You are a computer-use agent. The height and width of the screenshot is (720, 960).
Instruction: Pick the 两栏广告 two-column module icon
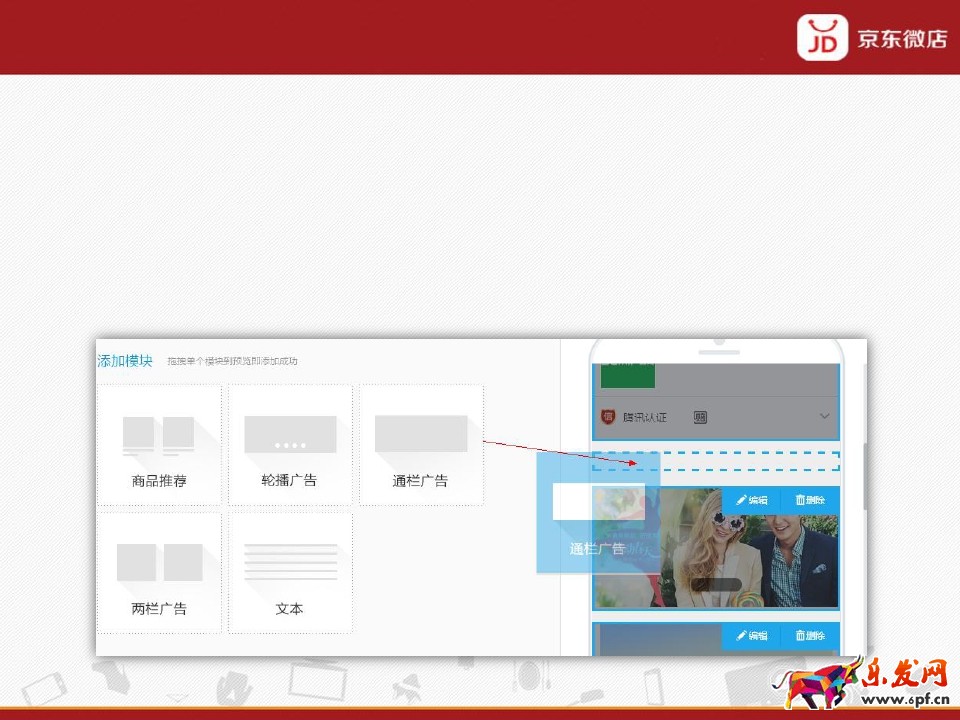point(159,563)
